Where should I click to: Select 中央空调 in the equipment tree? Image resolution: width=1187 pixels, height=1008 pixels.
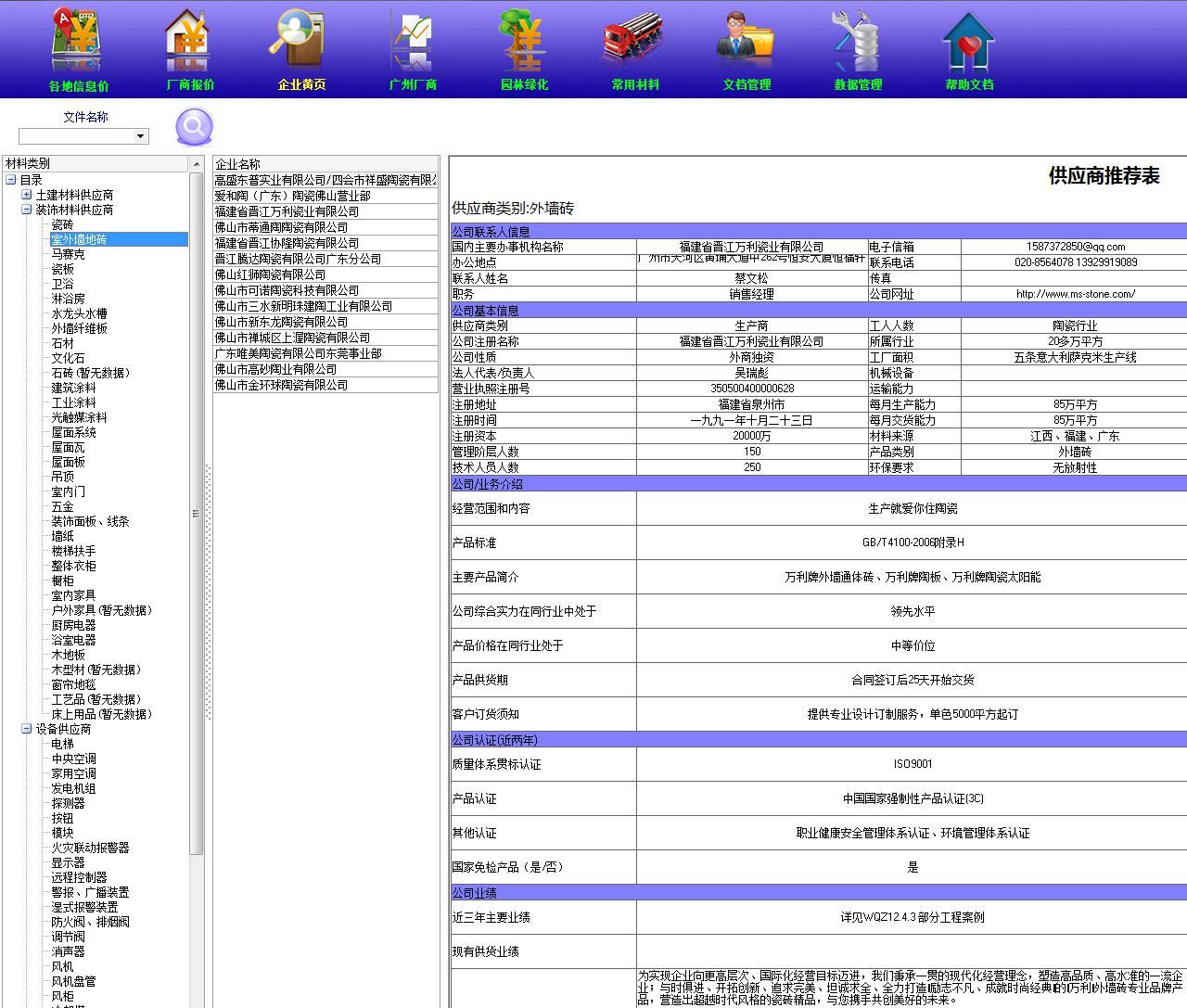tap(73, 759)
